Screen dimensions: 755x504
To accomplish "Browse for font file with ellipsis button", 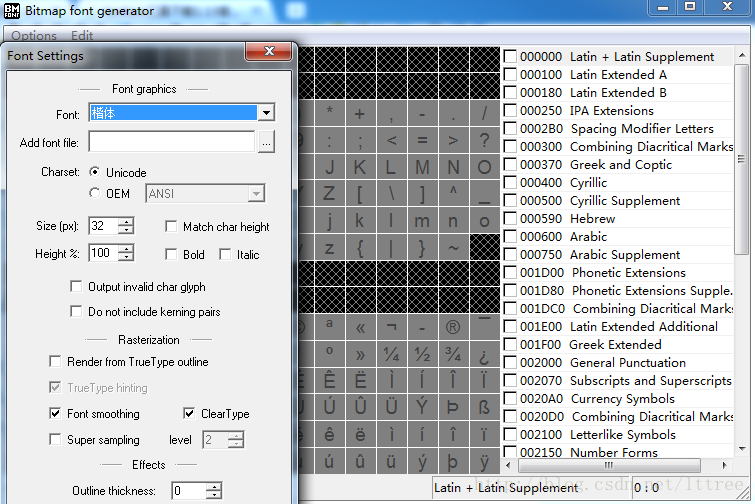I will (x=266, y=142).
